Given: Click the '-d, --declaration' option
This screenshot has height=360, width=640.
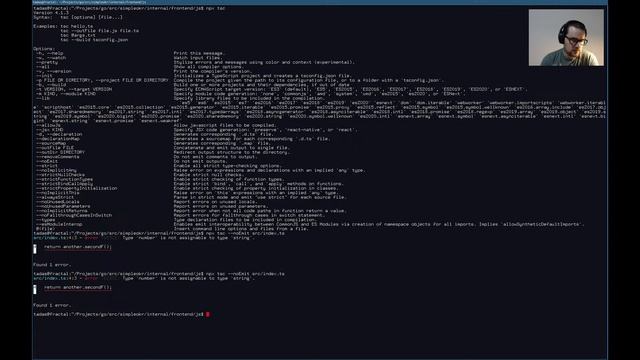Looking at the screenshot, I should pos(59,134).
